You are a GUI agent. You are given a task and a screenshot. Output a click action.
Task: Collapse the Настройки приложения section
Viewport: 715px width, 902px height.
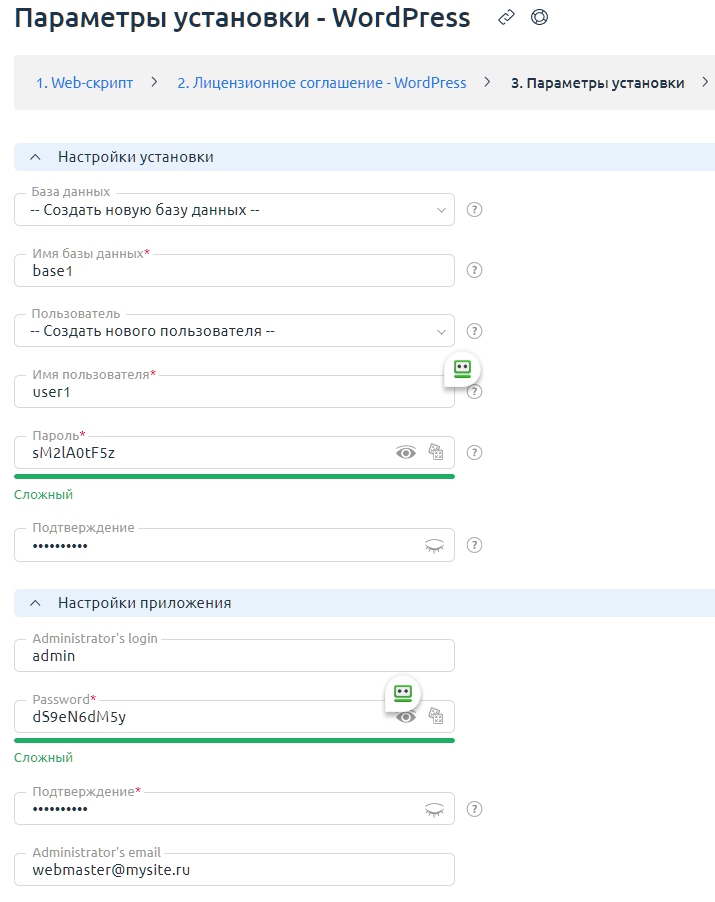pyautogui.click(x=35, y=603)
